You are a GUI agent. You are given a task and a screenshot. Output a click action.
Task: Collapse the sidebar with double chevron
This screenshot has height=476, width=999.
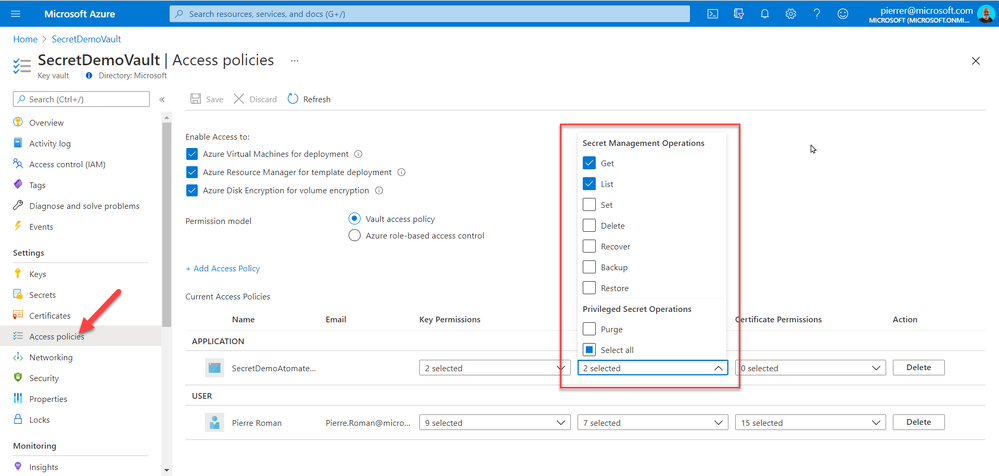click(x=162, y=99)
